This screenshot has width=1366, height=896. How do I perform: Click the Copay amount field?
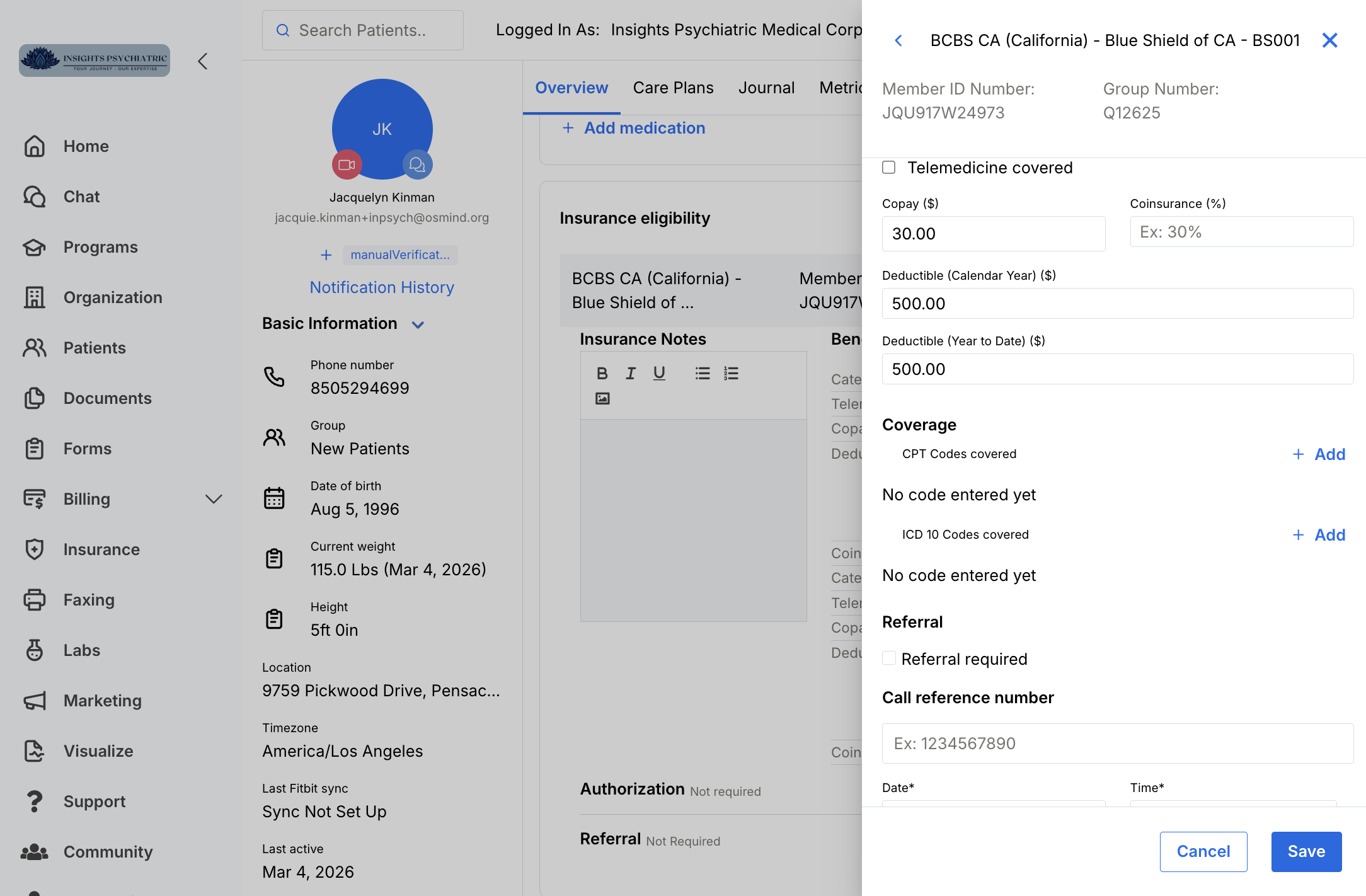point(994,234)
